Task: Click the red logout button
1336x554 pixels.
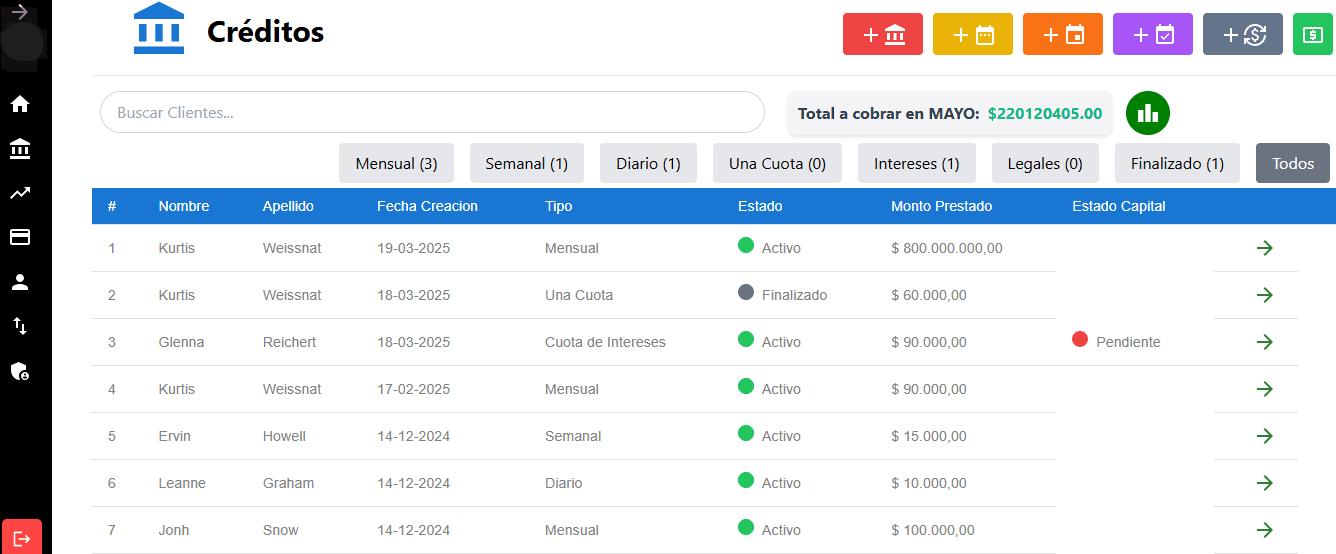Action: coord(22,537)
